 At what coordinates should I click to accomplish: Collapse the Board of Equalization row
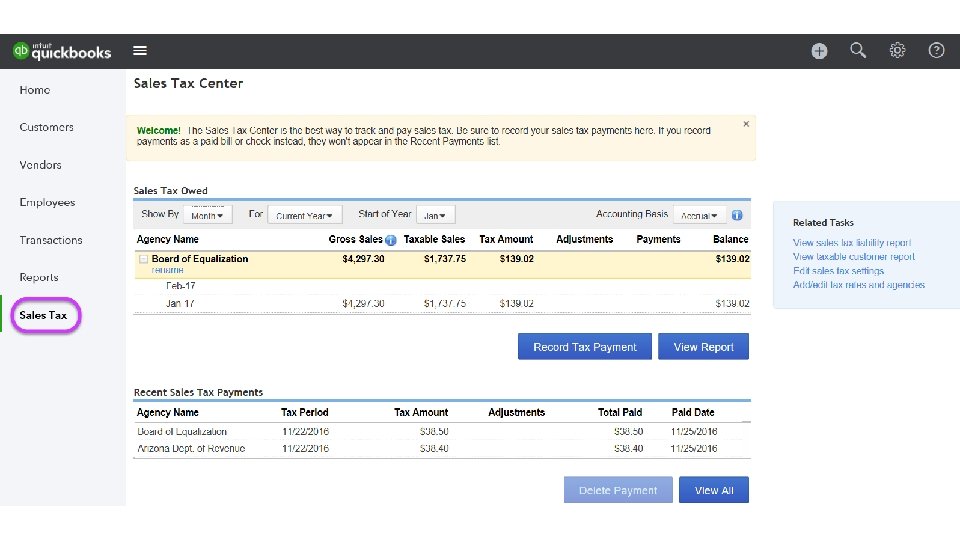(143, 259)
